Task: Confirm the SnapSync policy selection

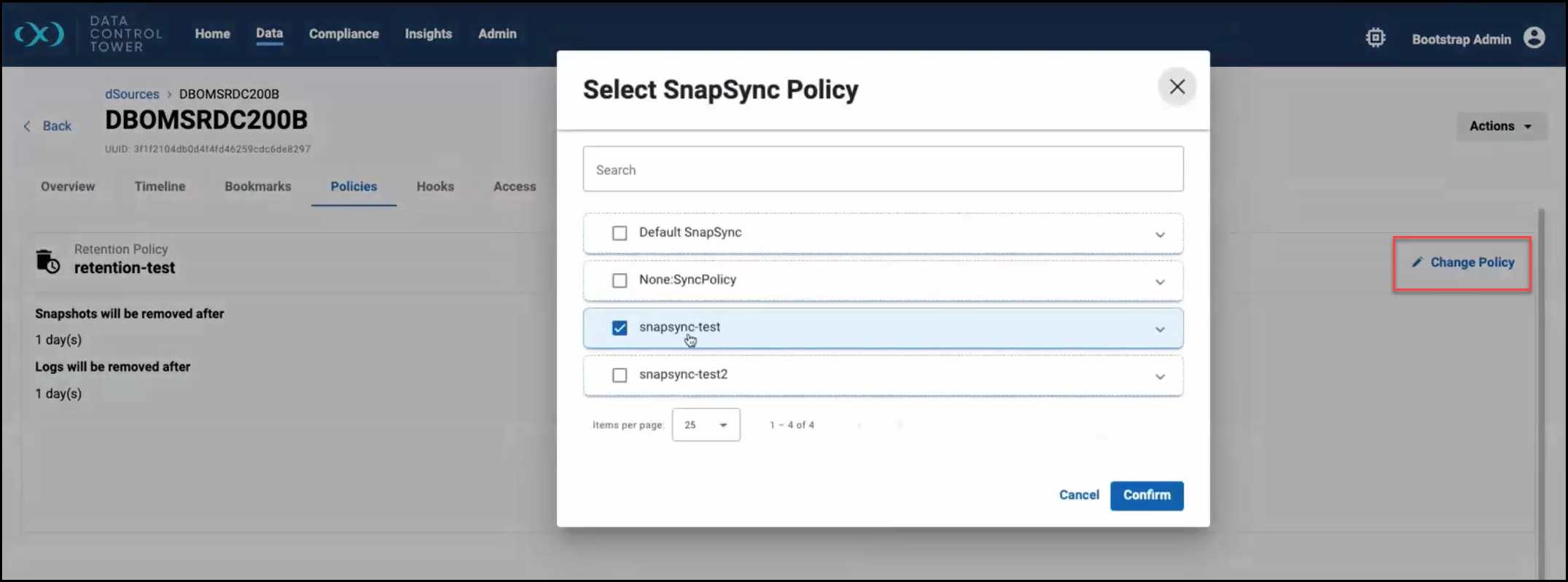Action: coord(1146,495)
